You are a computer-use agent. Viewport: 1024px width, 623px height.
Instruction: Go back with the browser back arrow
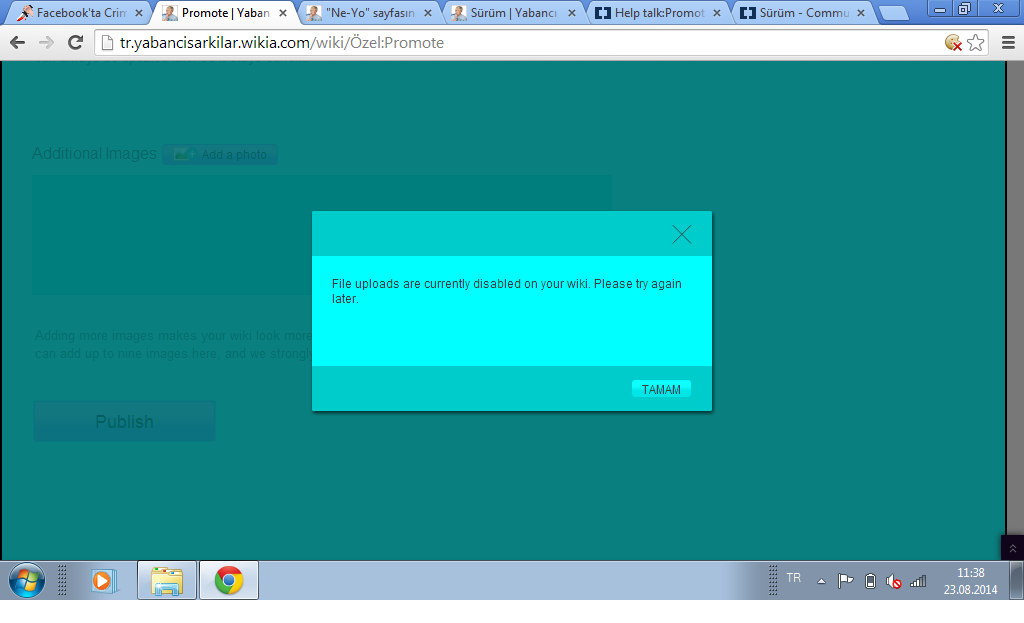[18, 42]
